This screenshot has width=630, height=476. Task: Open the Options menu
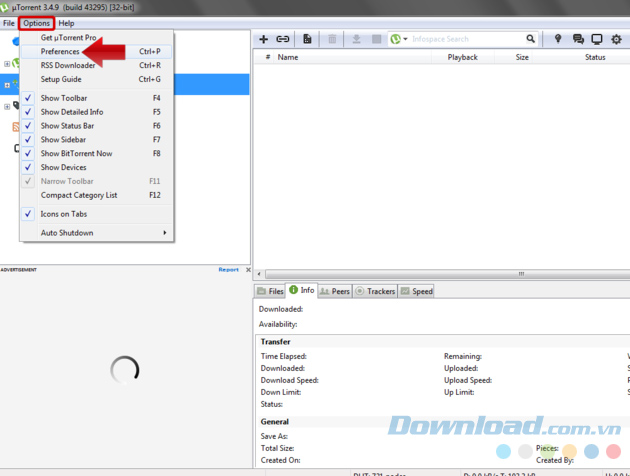point(37,23)
